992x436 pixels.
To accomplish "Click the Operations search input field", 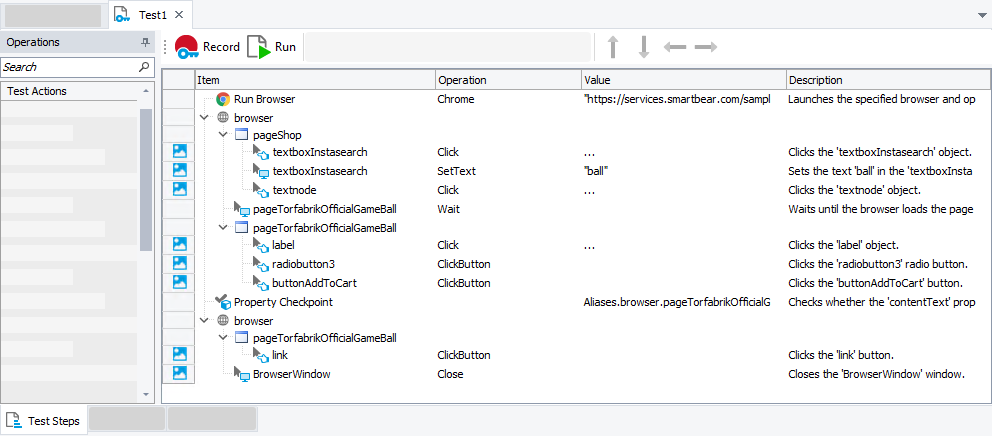I will tap(68, 67).
